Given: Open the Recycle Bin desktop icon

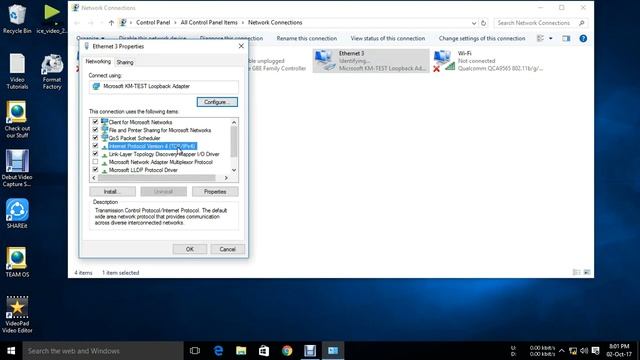Looking at the screenshot, I should [16, 19].
